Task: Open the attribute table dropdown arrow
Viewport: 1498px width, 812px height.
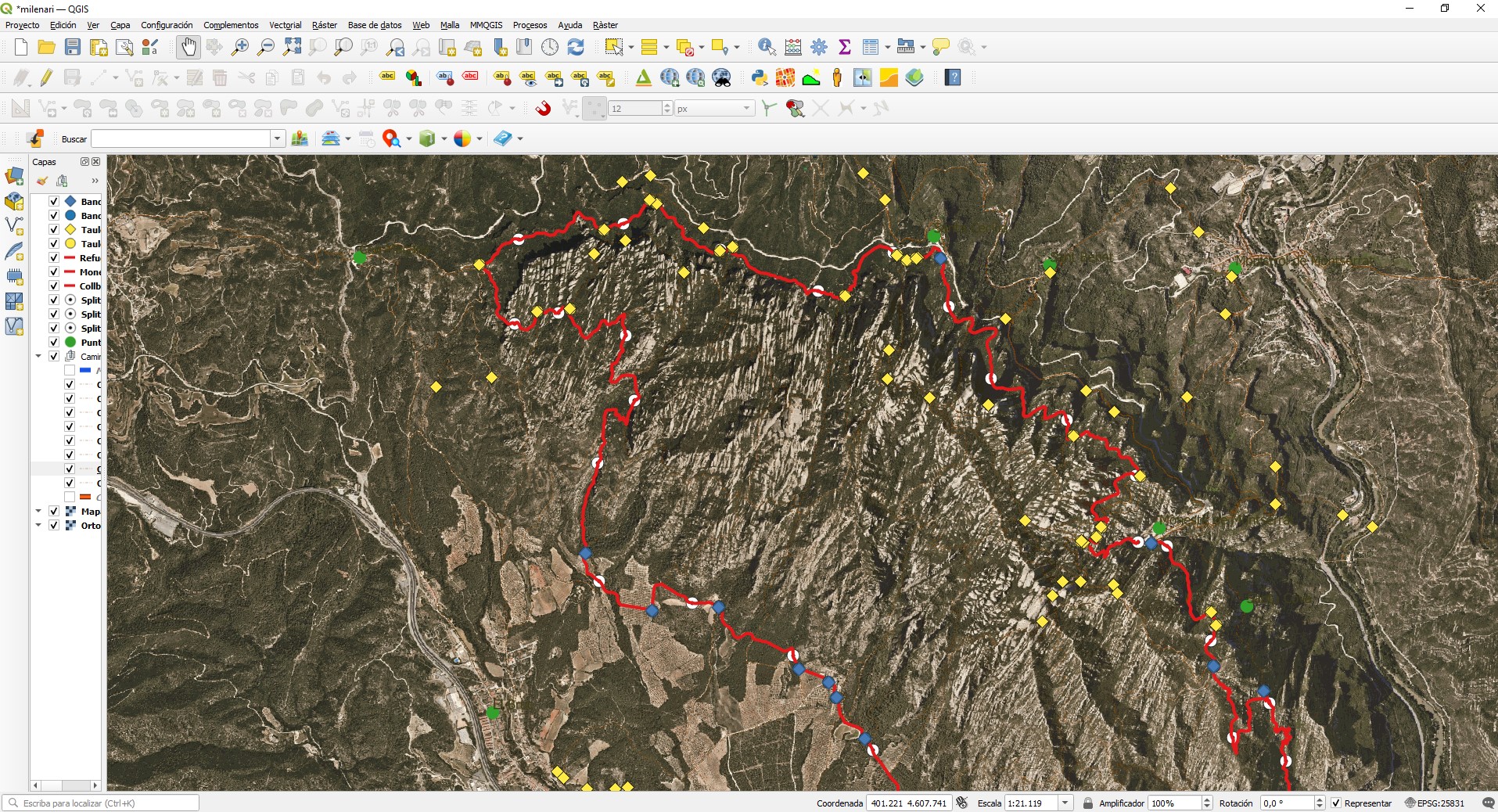Action: (x=887, y=47)
